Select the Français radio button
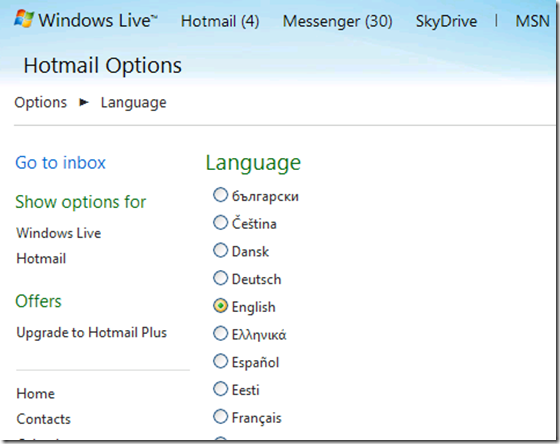This screenshot has width=560, height=444. coord(220,416)
